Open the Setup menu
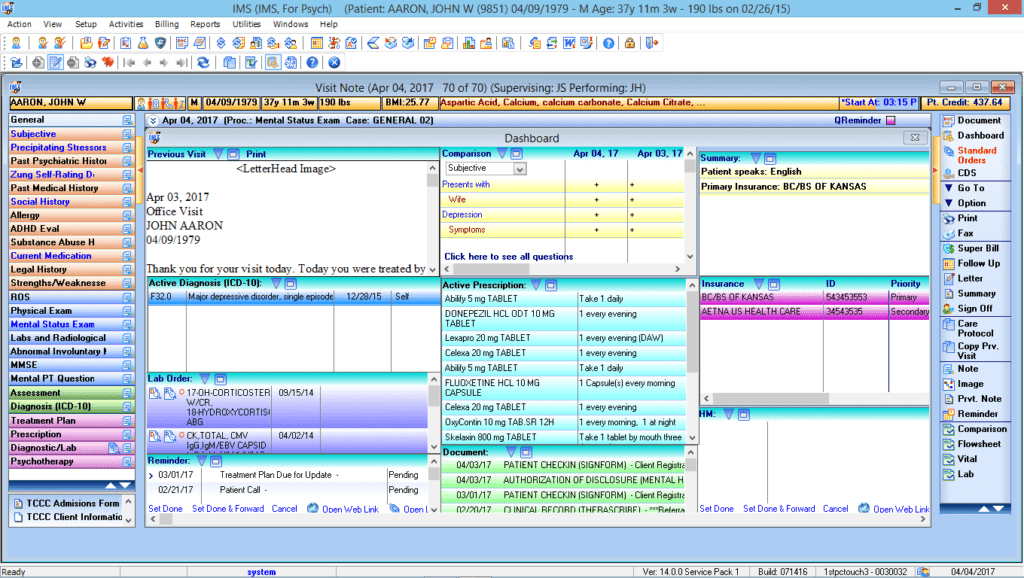The image size is (1024, 578). pyautogui.click(x=86, y=24)
